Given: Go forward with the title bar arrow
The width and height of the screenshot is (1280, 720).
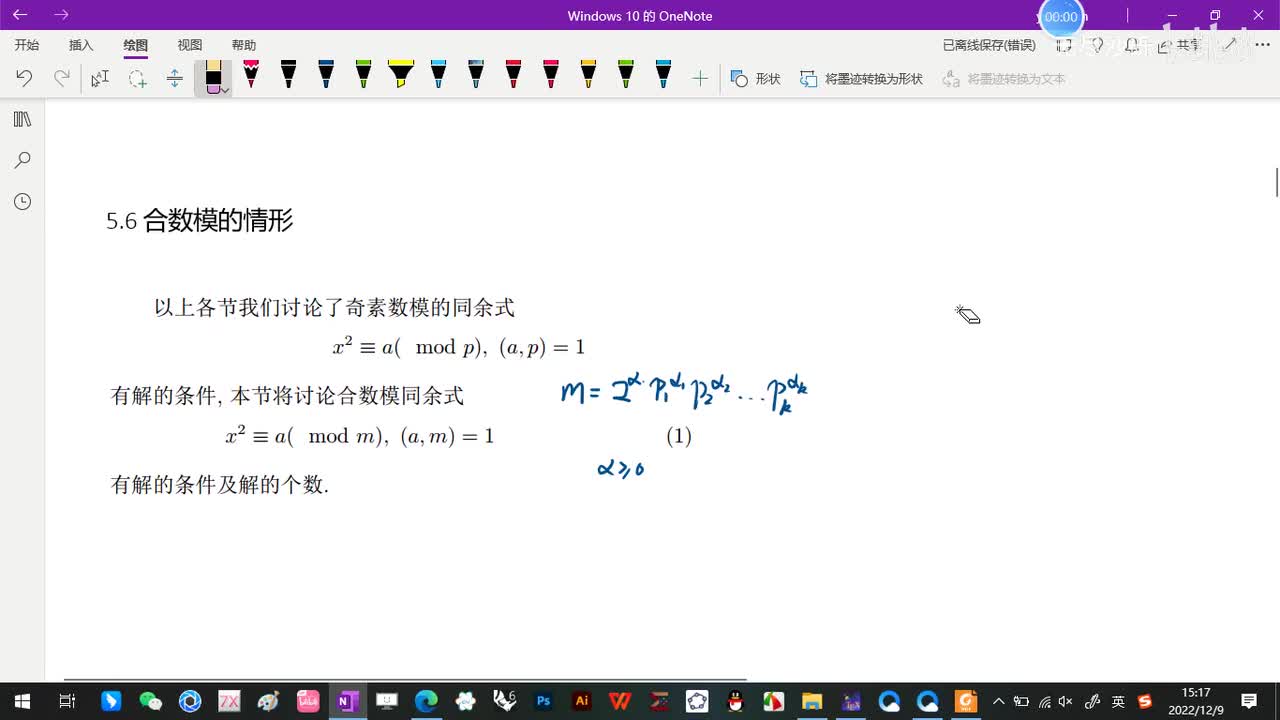Looking at the screenshot, I should point(61,15).
